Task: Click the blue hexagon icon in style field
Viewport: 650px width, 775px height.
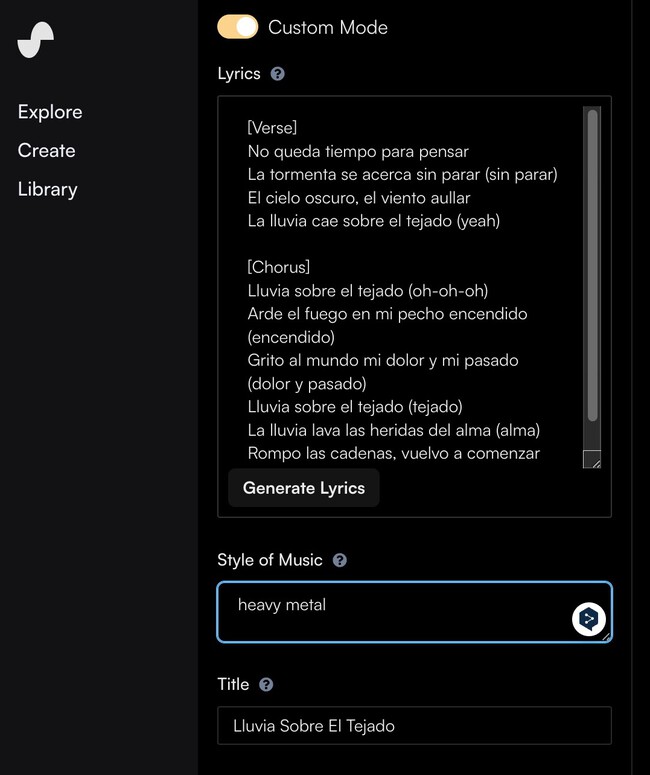Action: [589, 619]
